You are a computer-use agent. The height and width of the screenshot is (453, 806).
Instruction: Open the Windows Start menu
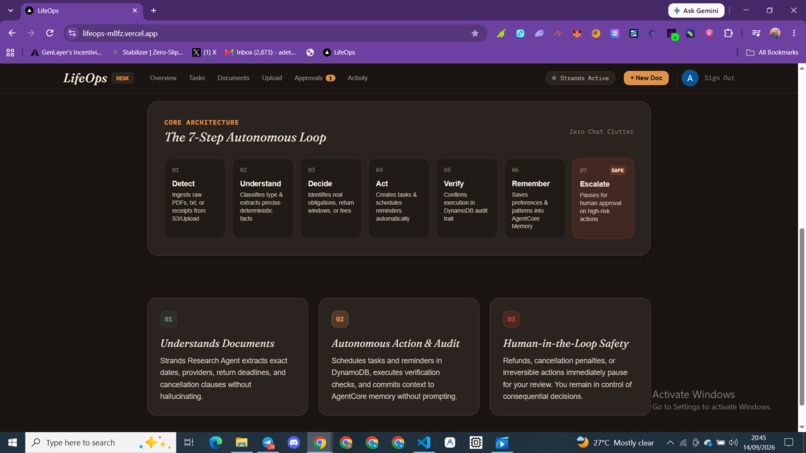point(12,442)
